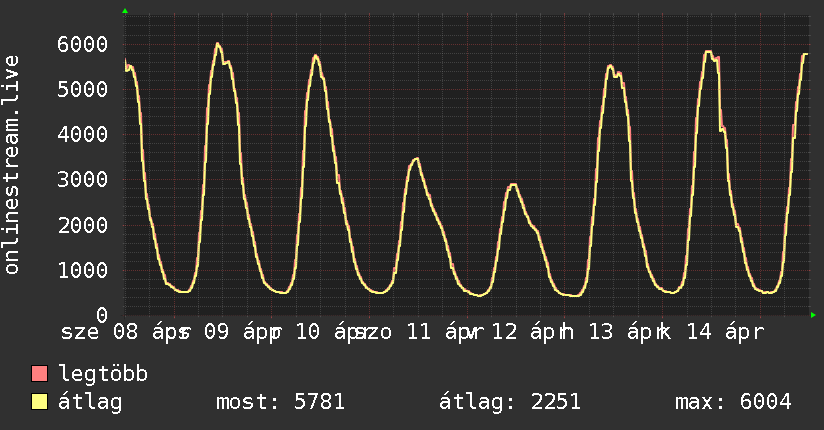Click the '10 ápr' date label
Screen dimensions: 824x430
click(333, 332)
